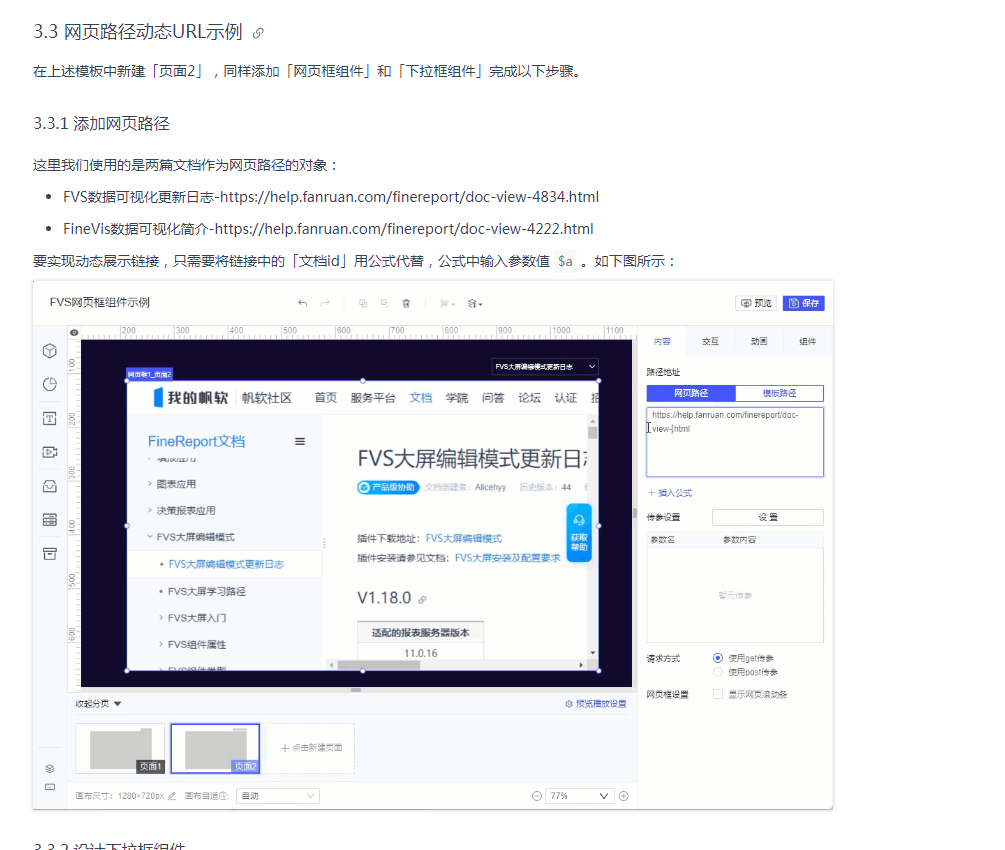Screen dimensions: 1005x850
Task: Enable the 显示网页滚动条 checkbox
Action: tap(718, 694)
